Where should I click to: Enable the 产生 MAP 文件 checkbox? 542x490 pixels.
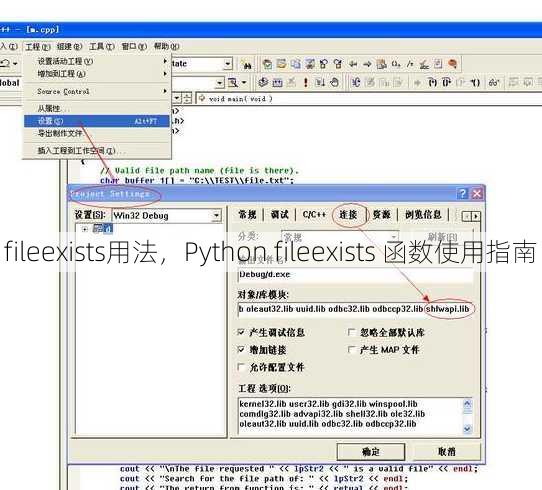[x=351, y=349]
